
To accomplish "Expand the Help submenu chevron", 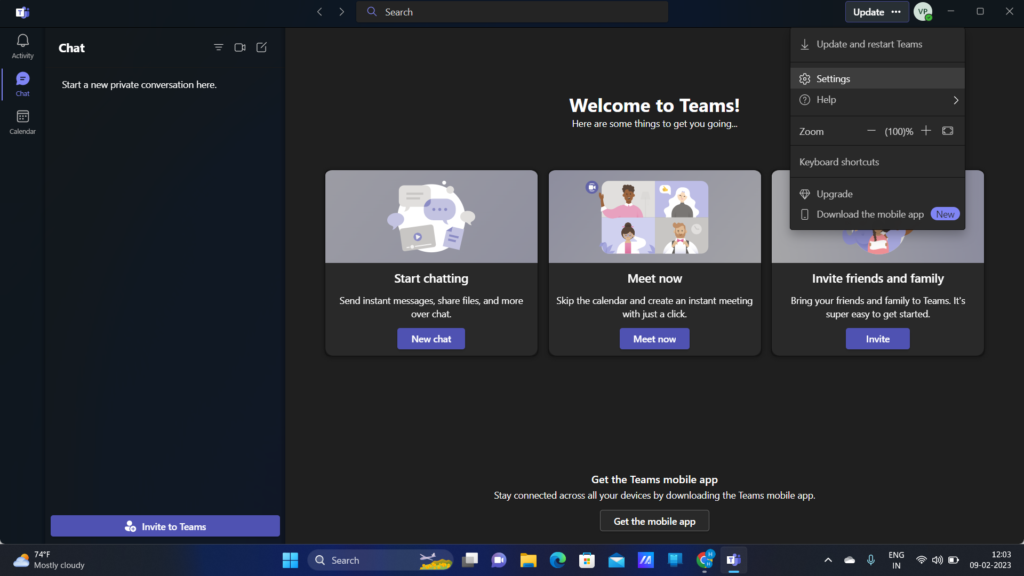I will (x=955, y=100).
